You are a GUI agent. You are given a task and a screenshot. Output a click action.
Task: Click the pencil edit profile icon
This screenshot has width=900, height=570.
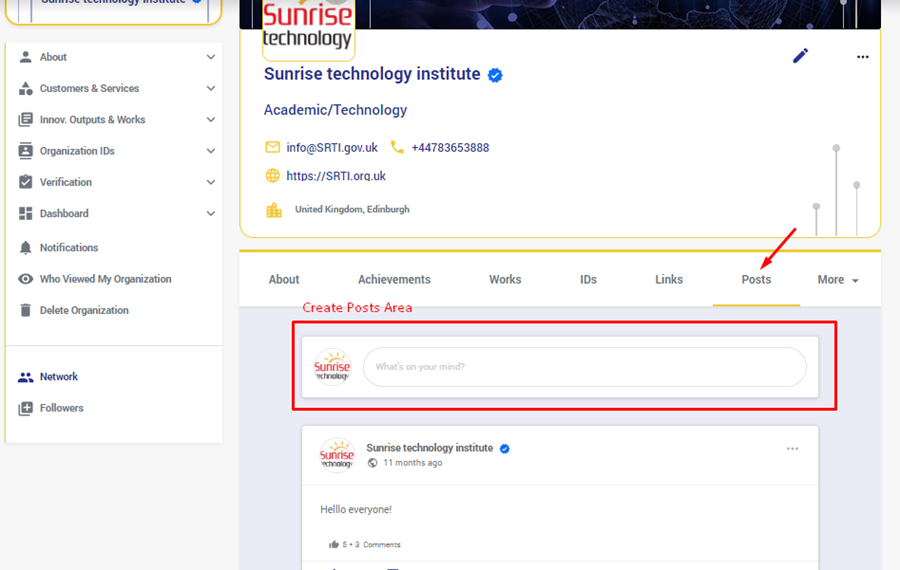(x=800, y=56)
